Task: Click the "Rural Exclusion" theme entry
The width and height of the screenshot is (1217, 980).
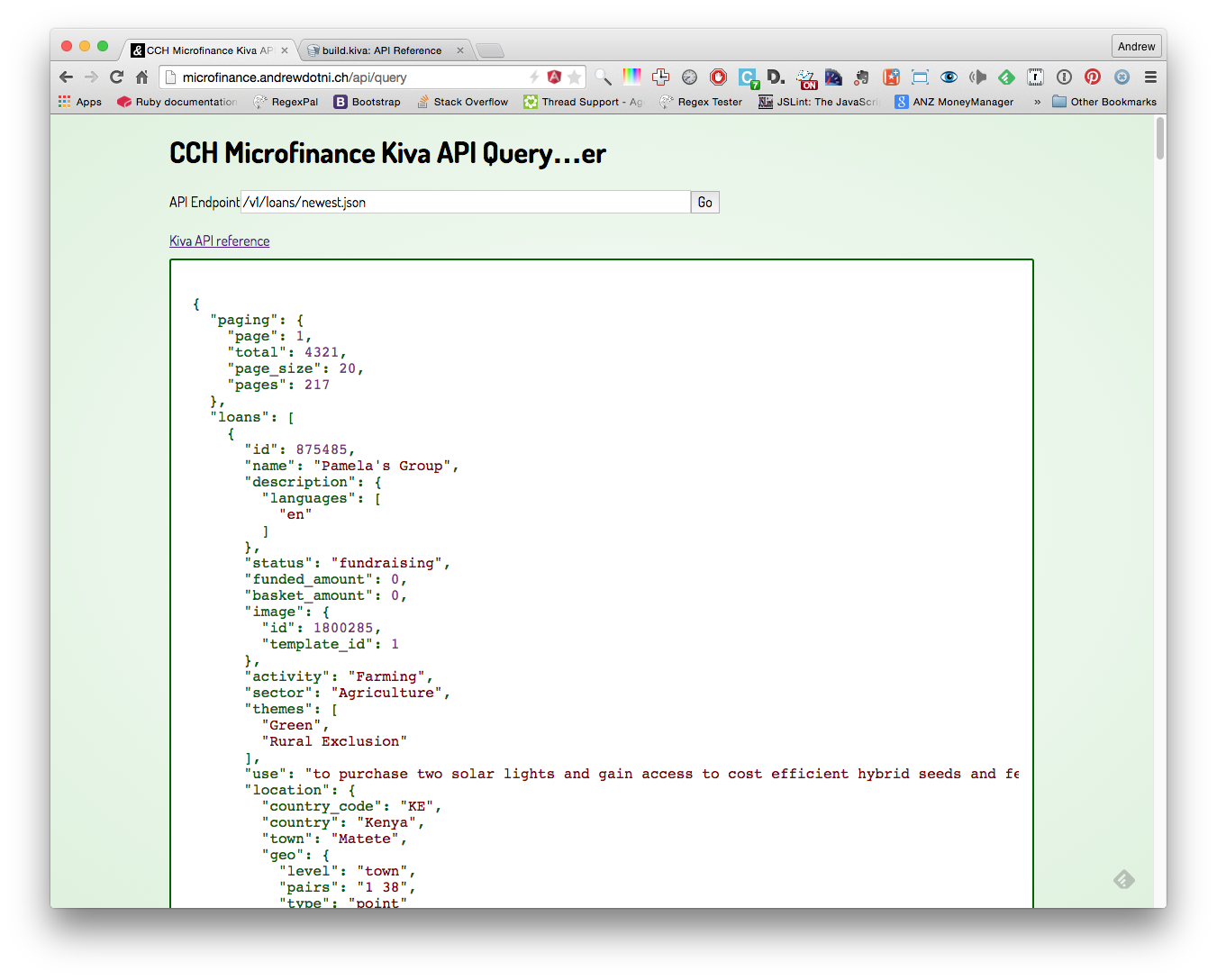Action: pos(334,741)
